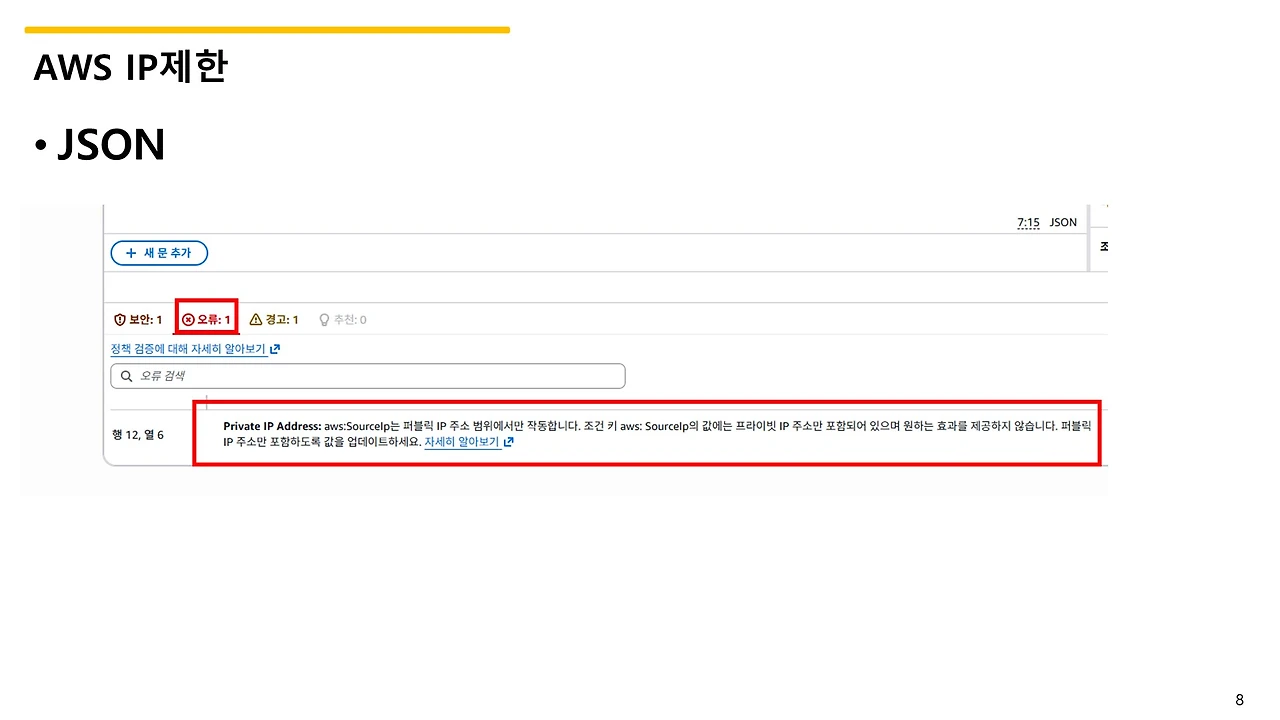
Task: Click the magnifier icon in 오류 검색
Action: click(126, 376)
